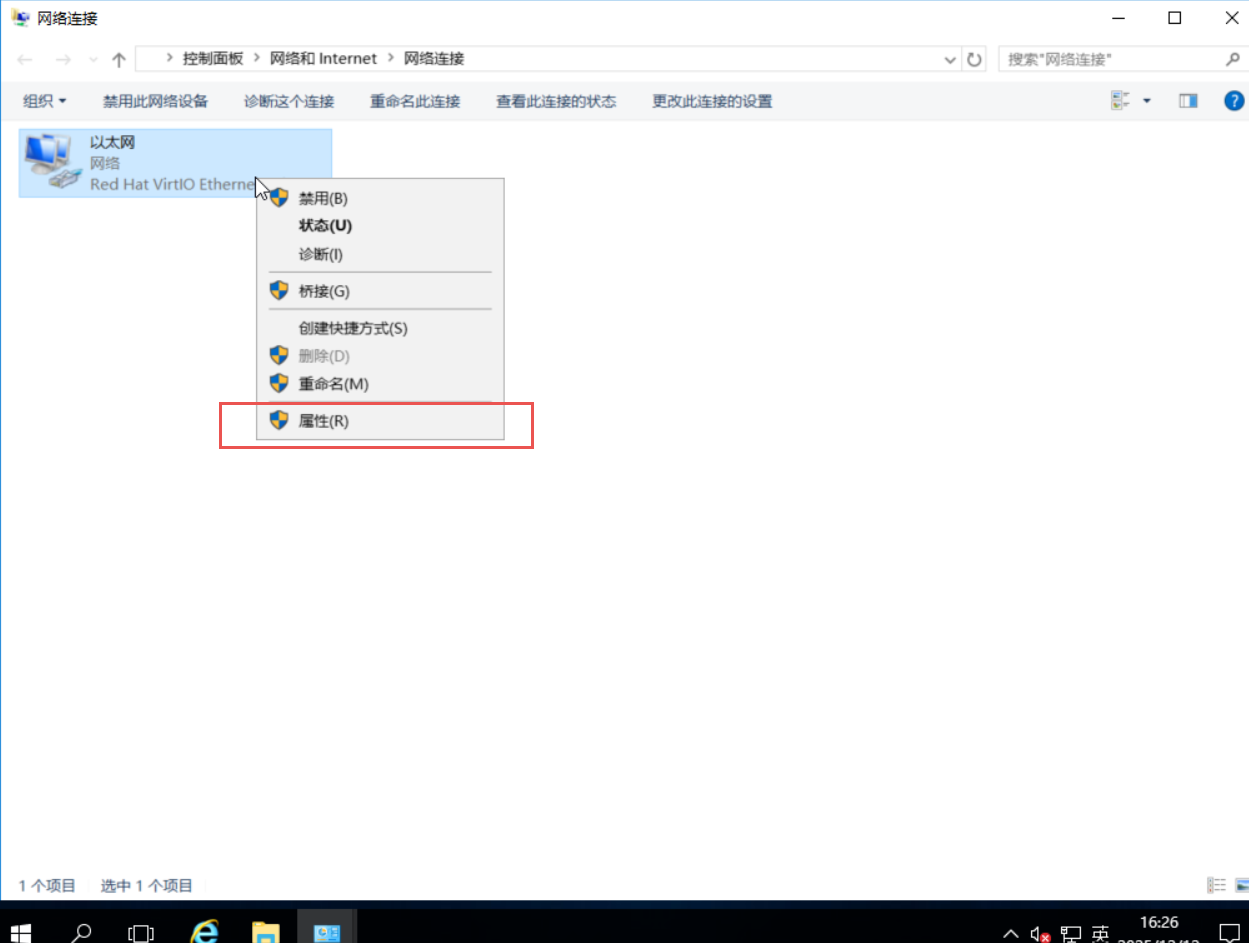Open the Windows Start button
Screen dimensions: 1249x943
click(21, 933)
